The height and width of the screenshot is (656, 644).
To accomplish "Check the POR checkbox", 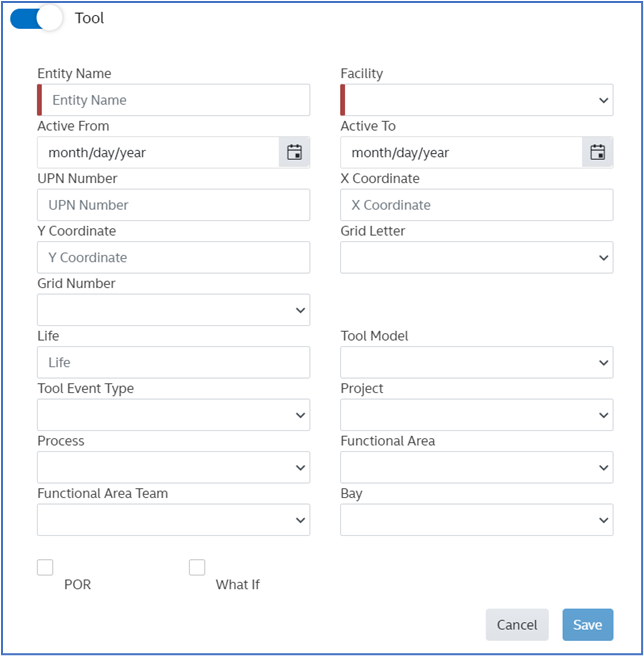I will [45, 567].
